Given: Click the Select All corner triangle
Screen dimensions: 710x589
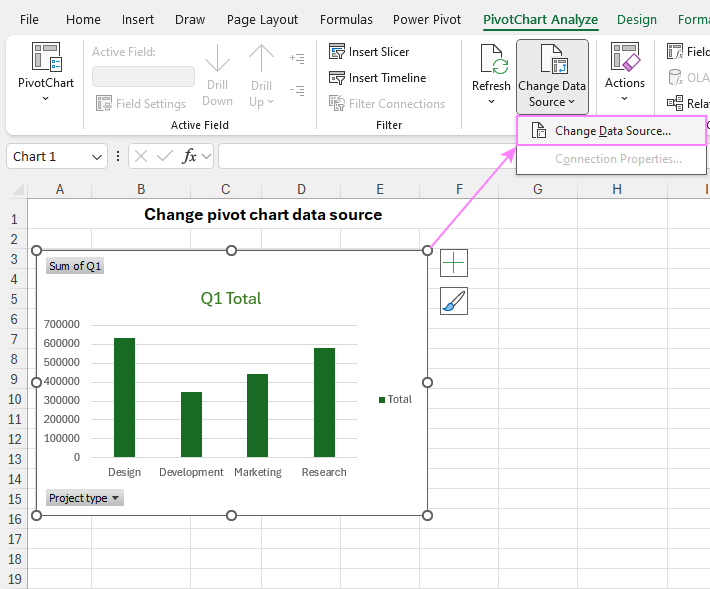Looking at the screenshot, I should coord(18,189).
